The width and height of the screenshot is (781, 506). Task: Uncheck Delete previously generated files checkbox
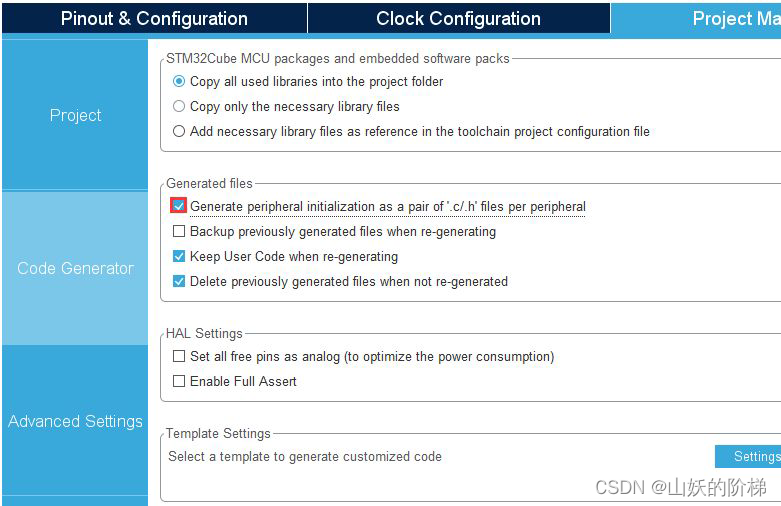tap(179, 281)
